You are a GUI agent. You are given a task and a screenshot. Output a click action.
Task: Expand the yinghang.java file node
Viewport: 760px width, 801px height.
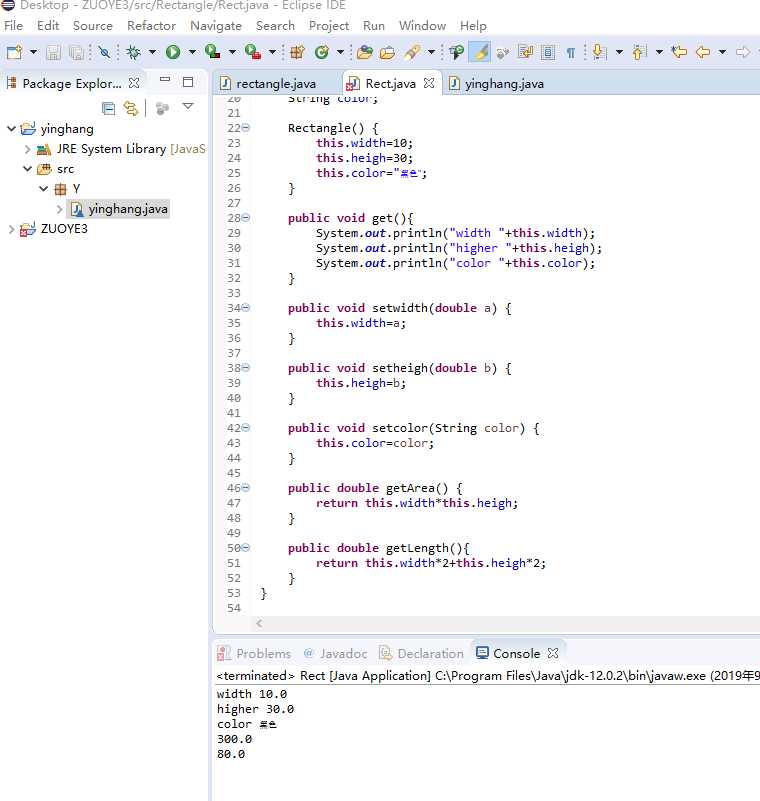tap(59, 209)
